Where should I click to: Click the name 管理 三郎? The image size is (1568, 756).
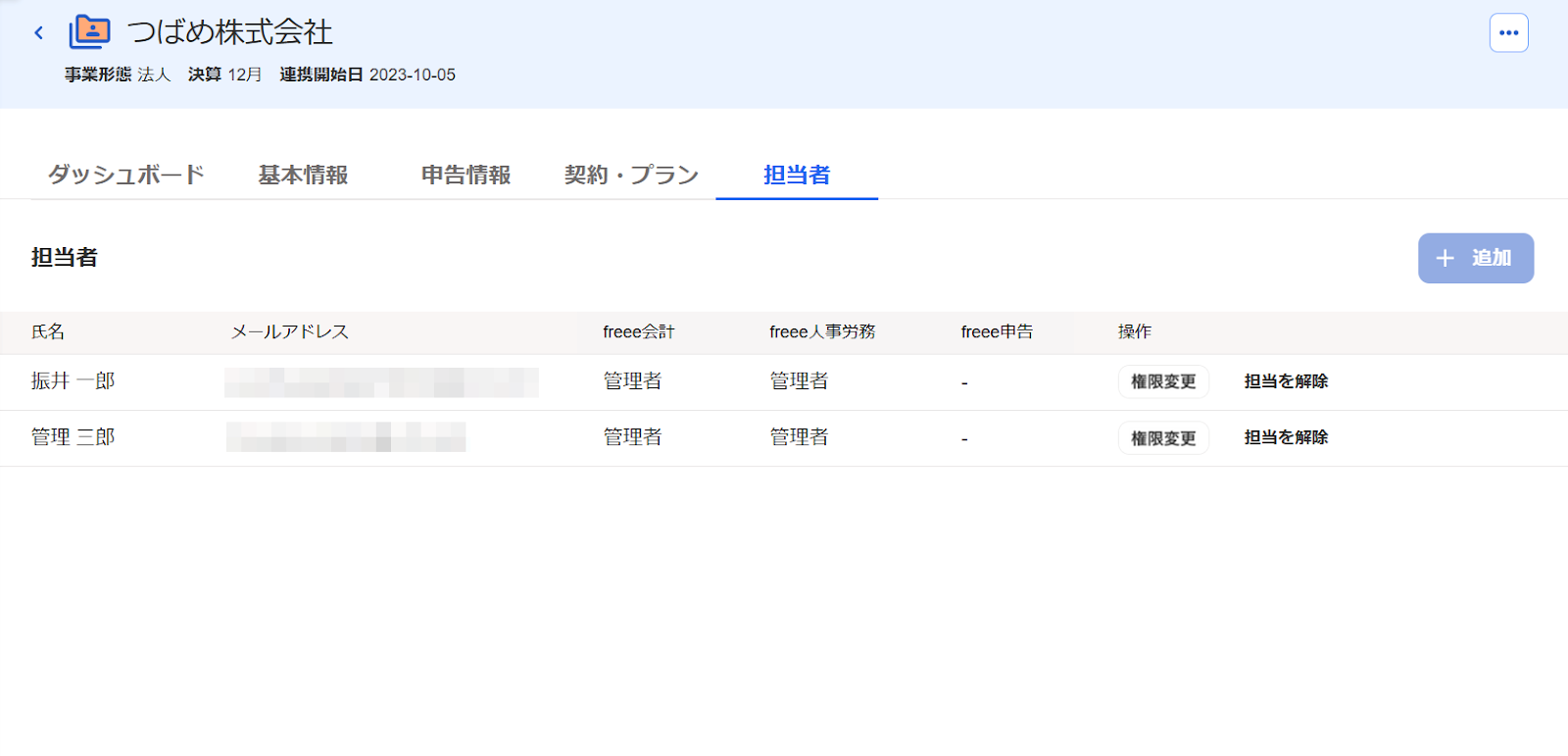[x=73, y=436]
